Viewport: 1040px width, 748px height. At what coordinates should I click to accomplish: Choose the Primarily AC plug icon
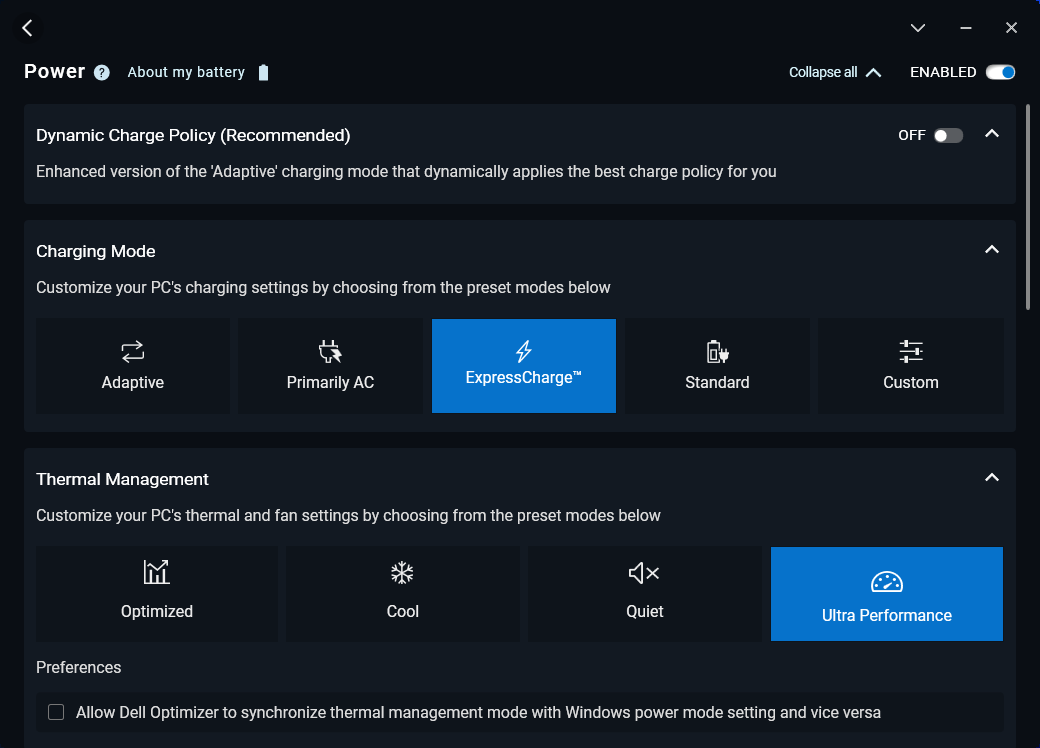330,351
